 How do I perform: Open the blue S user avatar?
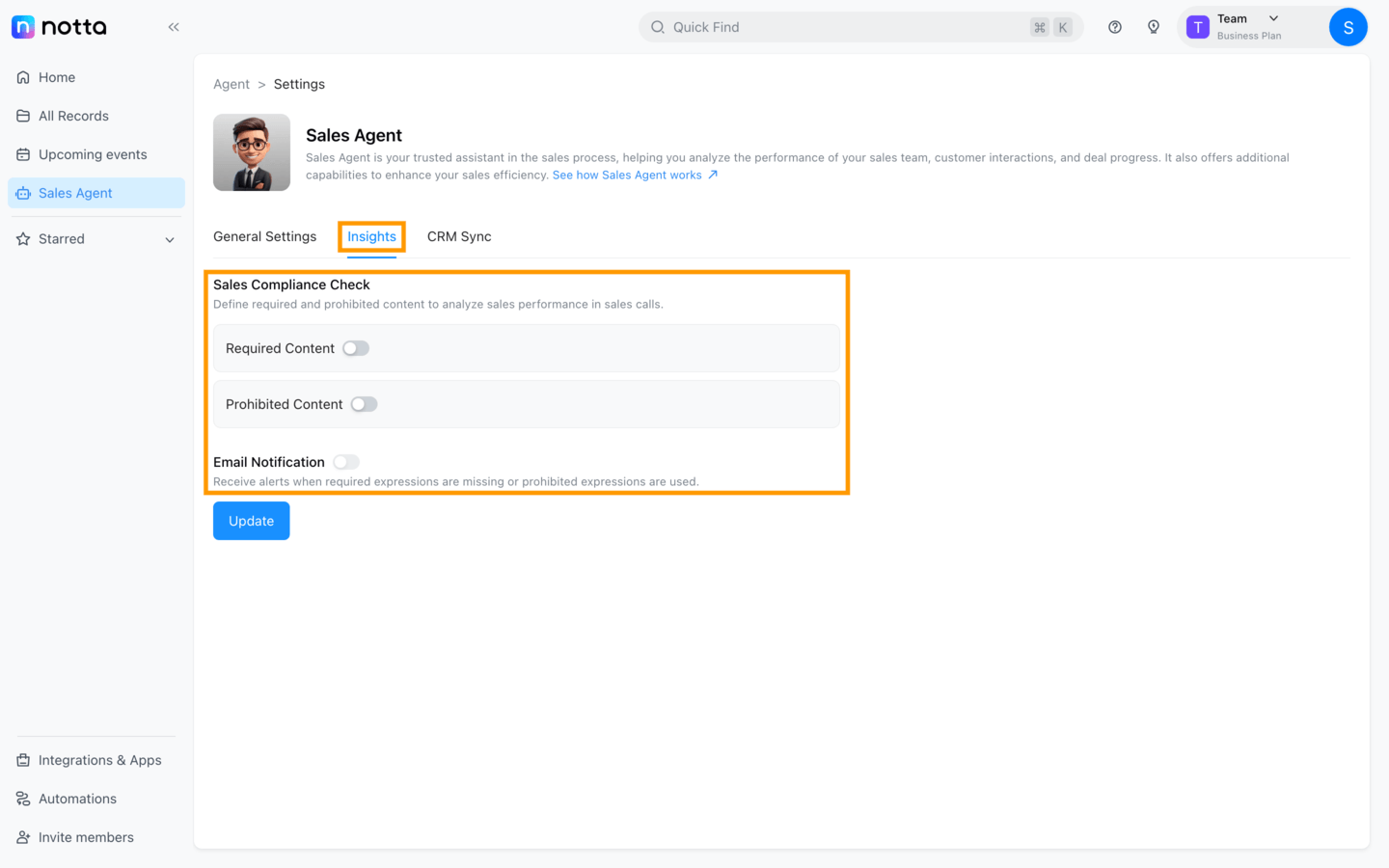[1348, 27]
